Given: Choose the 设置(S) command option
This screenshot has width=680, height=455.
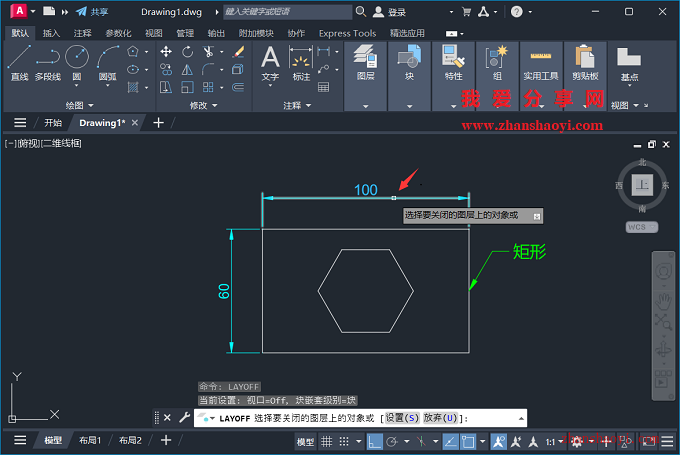Looking at the screenshot, I should pyautogui.click(x=402, y=418).
